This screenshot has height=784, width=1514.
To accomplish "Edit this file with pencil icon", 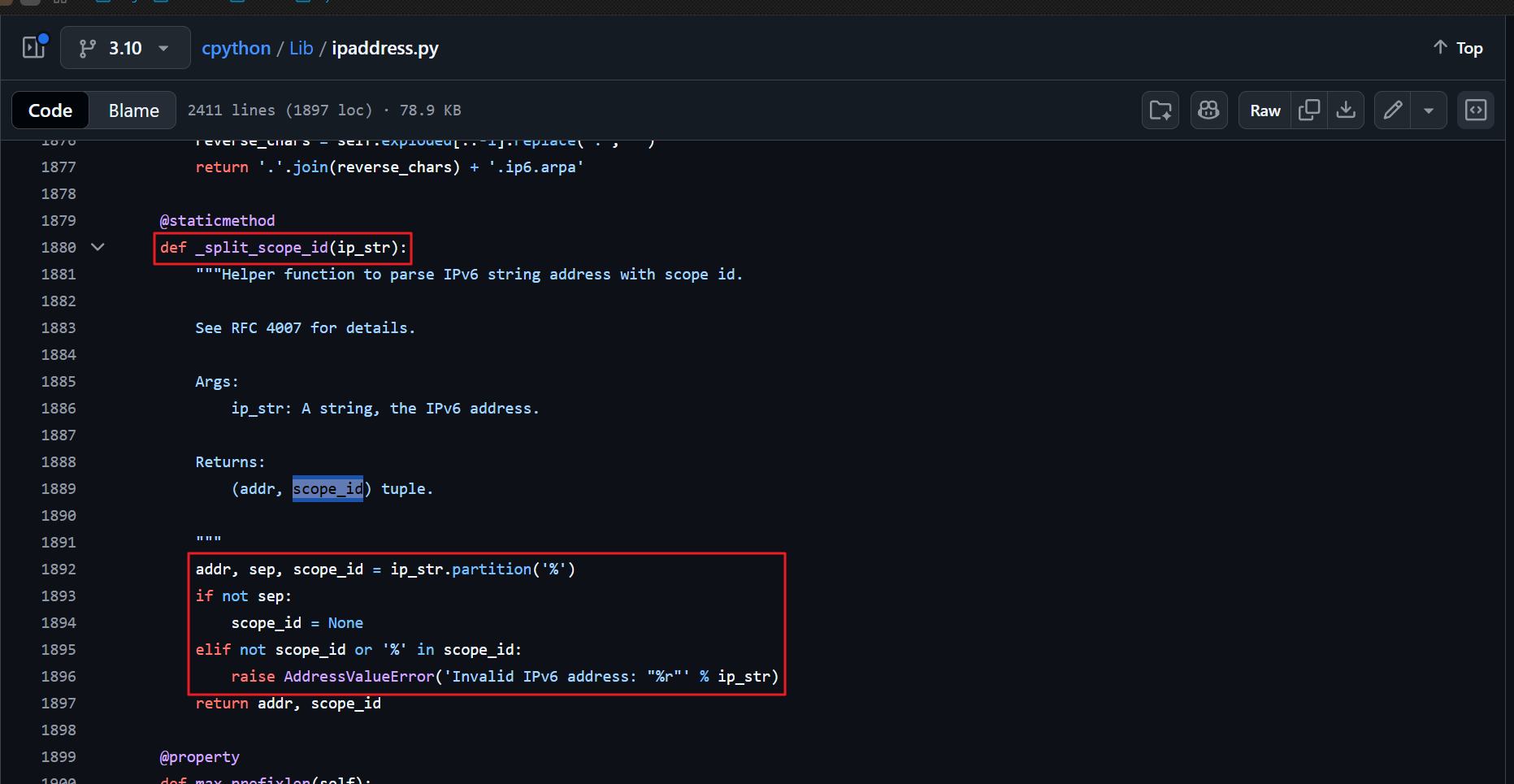I will pyautogui.click(x=1393, y=110).
